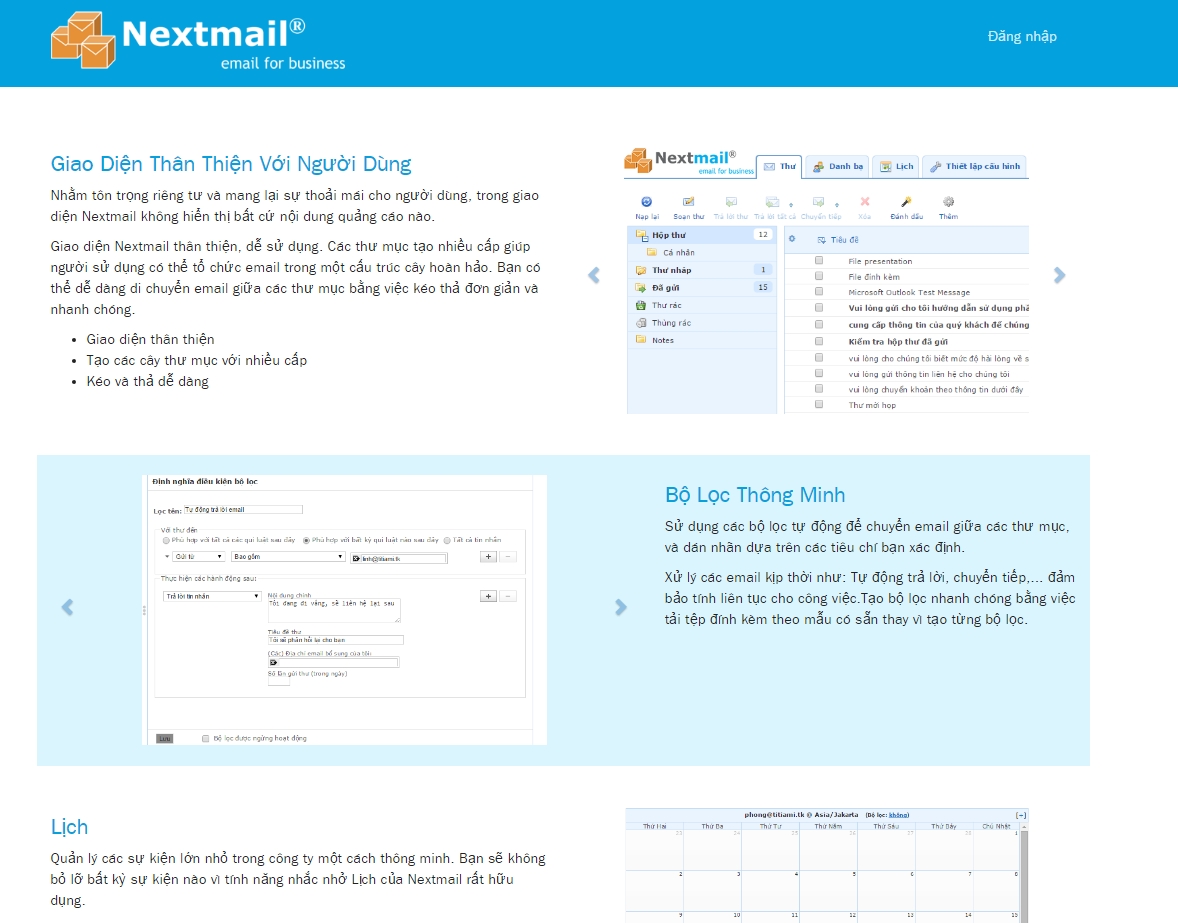Collapse the condition row arrow left of Gửi từ
This screenshot has height=923, width=1178.
click(167, 557)
